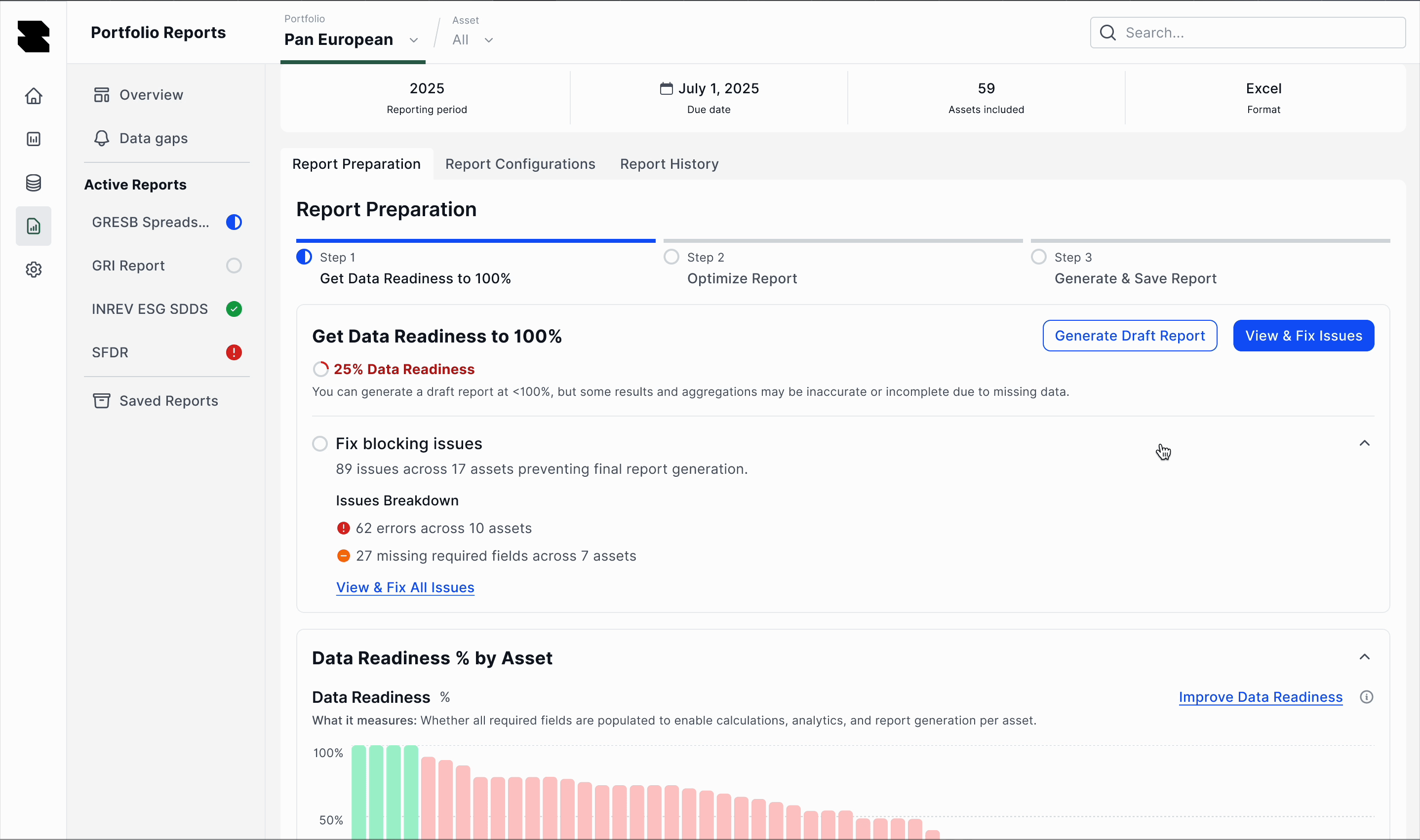Click the red error icon beside 62 errors
The image size is (1420, 840).
point(343,528)
